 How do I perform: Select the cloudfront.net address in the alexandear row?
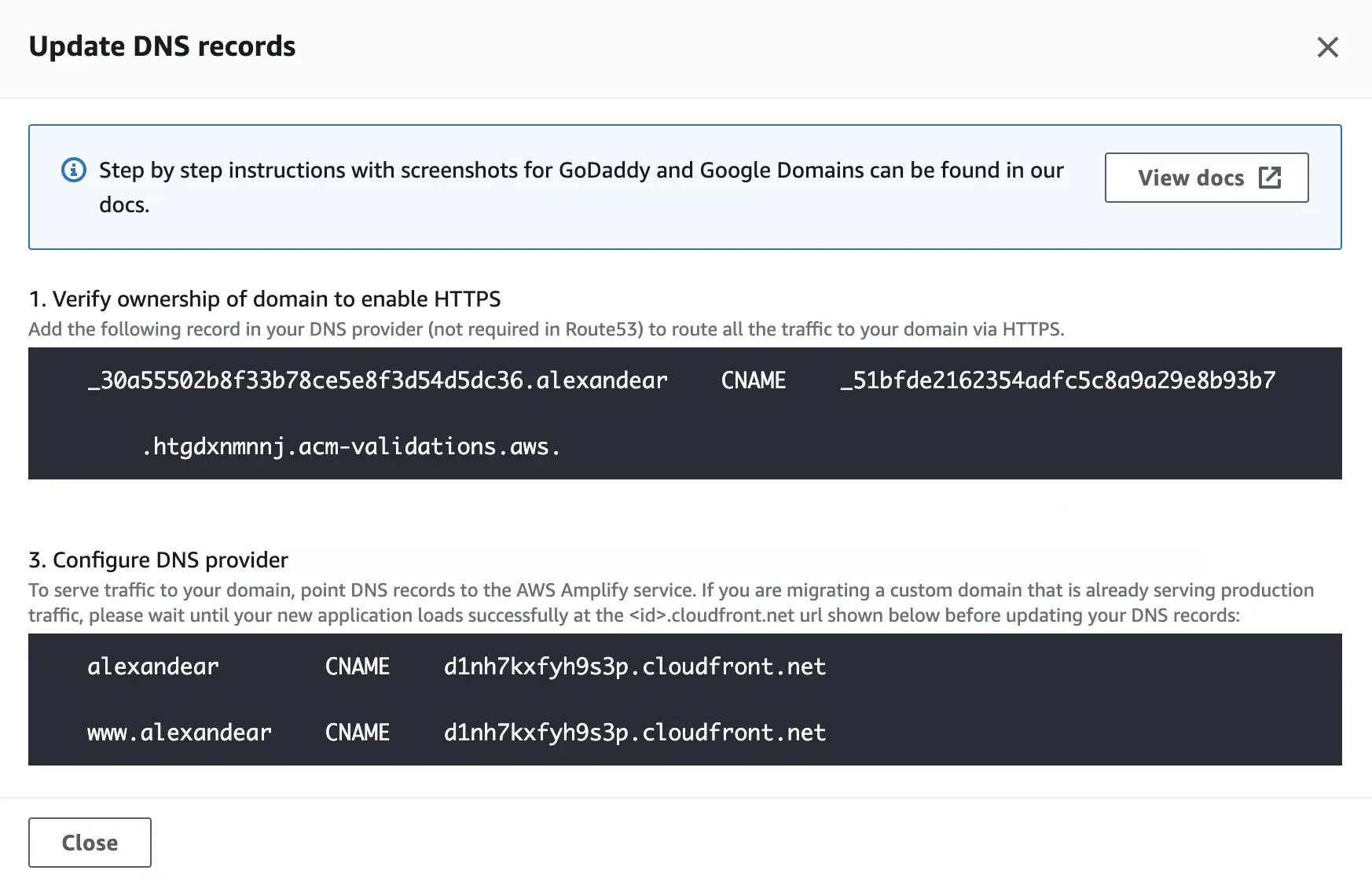coord(633,667)
